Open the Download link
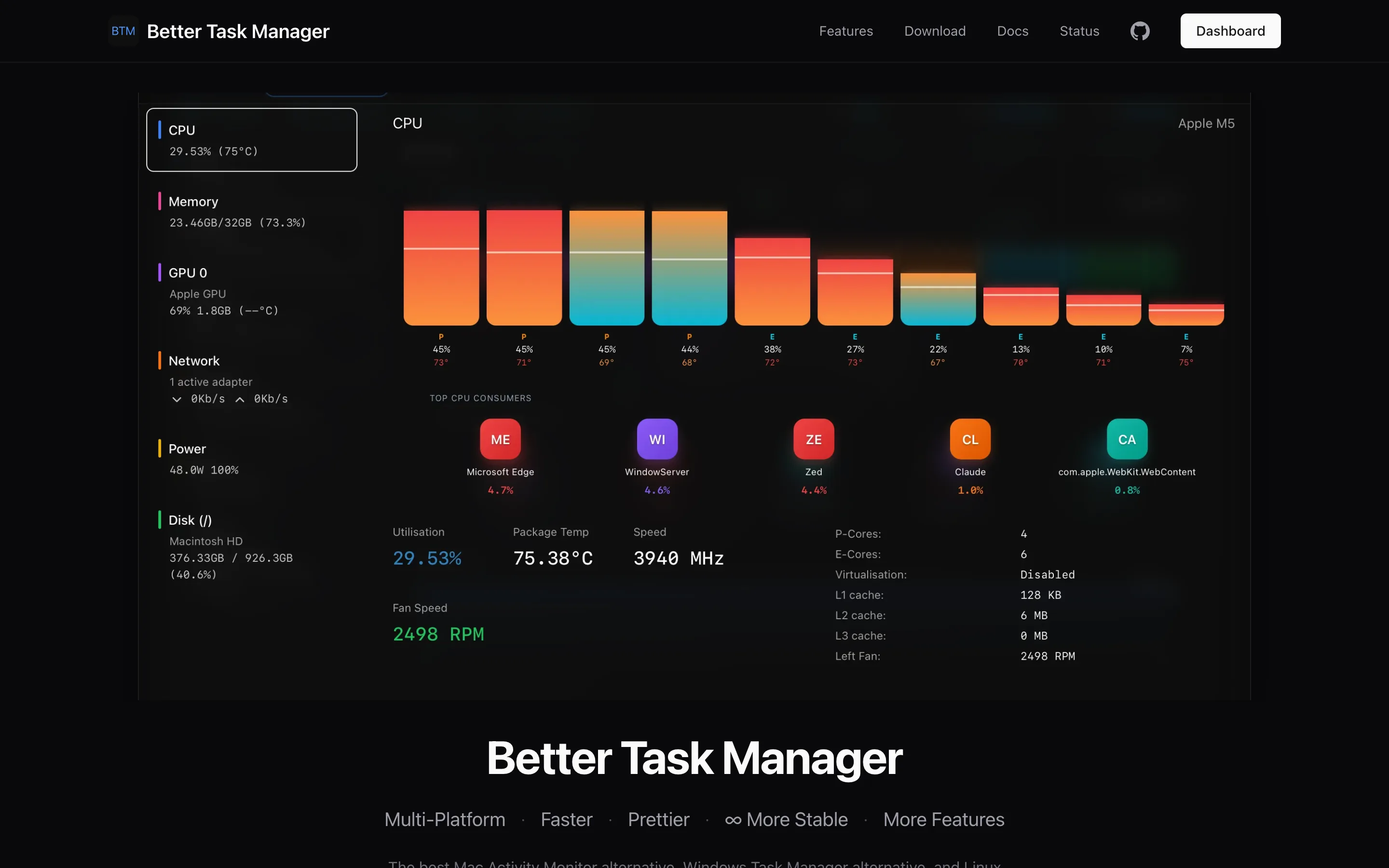Viewport: 1389px width, 868px height. point(934,31)
